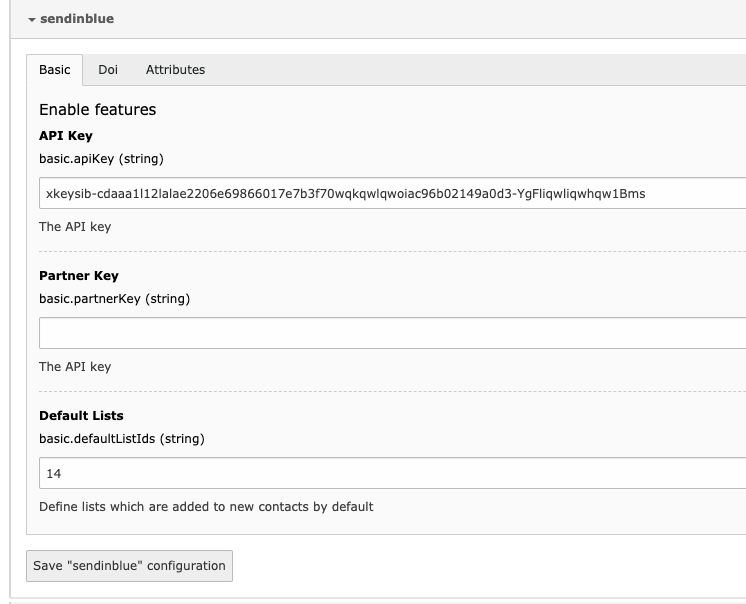The height and width of the screenshot is (604, 746).
Task: Click 'Define lists which are added' description
Action: 206,507
